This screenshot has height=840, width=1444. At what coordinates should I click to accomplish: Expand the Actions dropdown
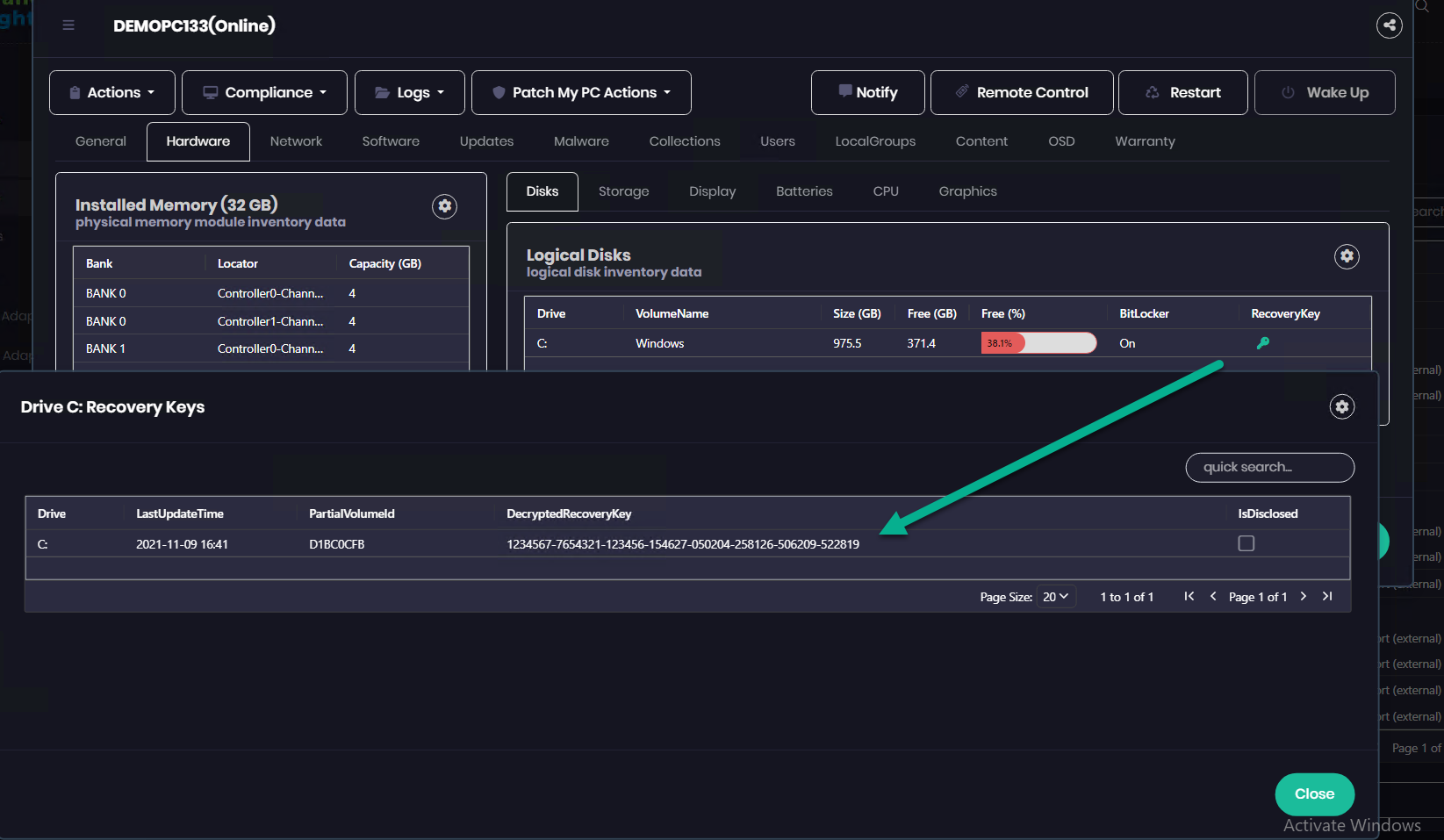click(x=112, y=93)
